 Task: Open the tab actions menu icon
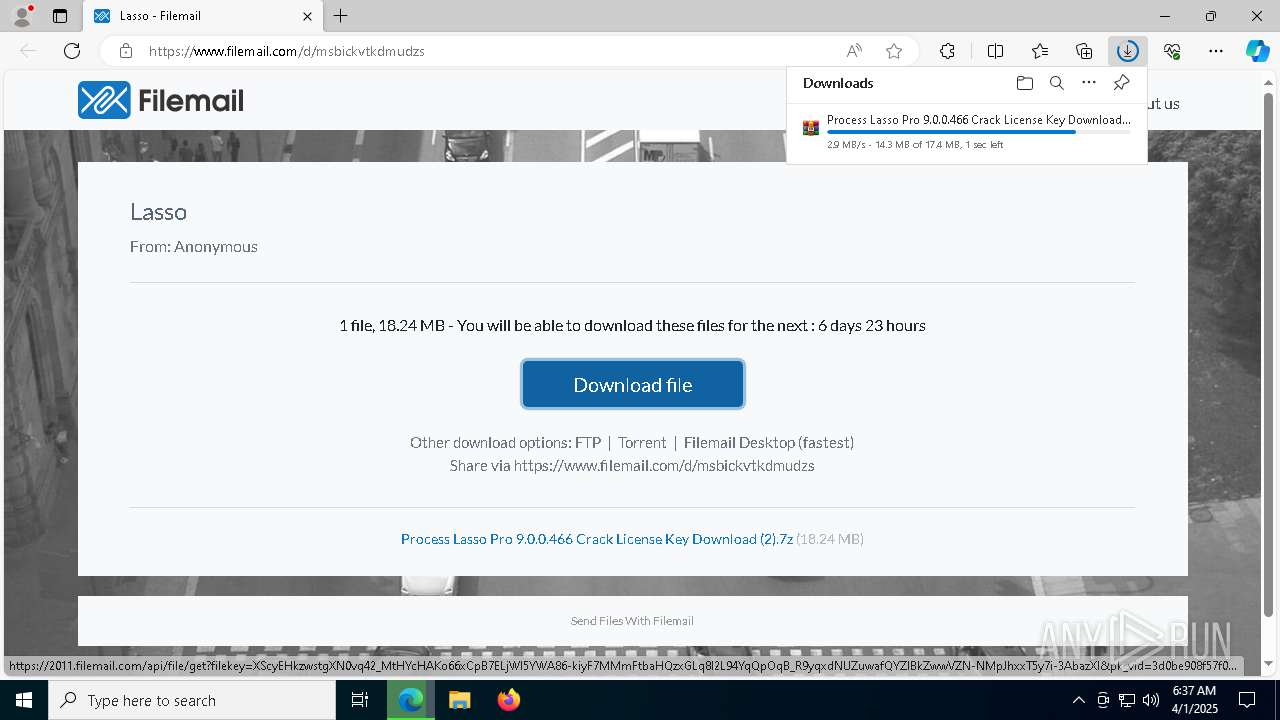tap(60, 16)
